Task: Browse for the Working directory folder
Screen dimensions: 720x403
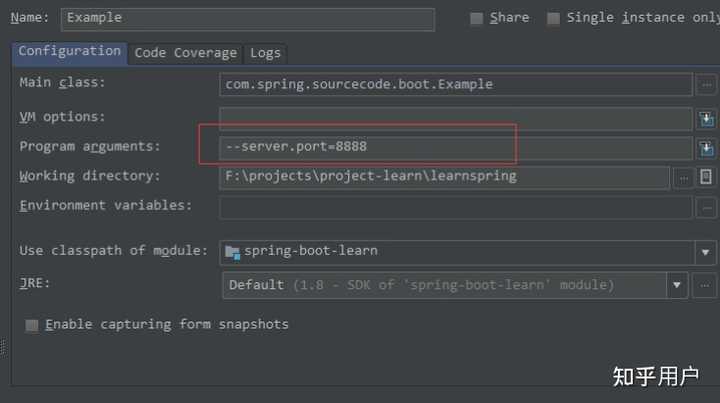Action: tap(683, 177)
